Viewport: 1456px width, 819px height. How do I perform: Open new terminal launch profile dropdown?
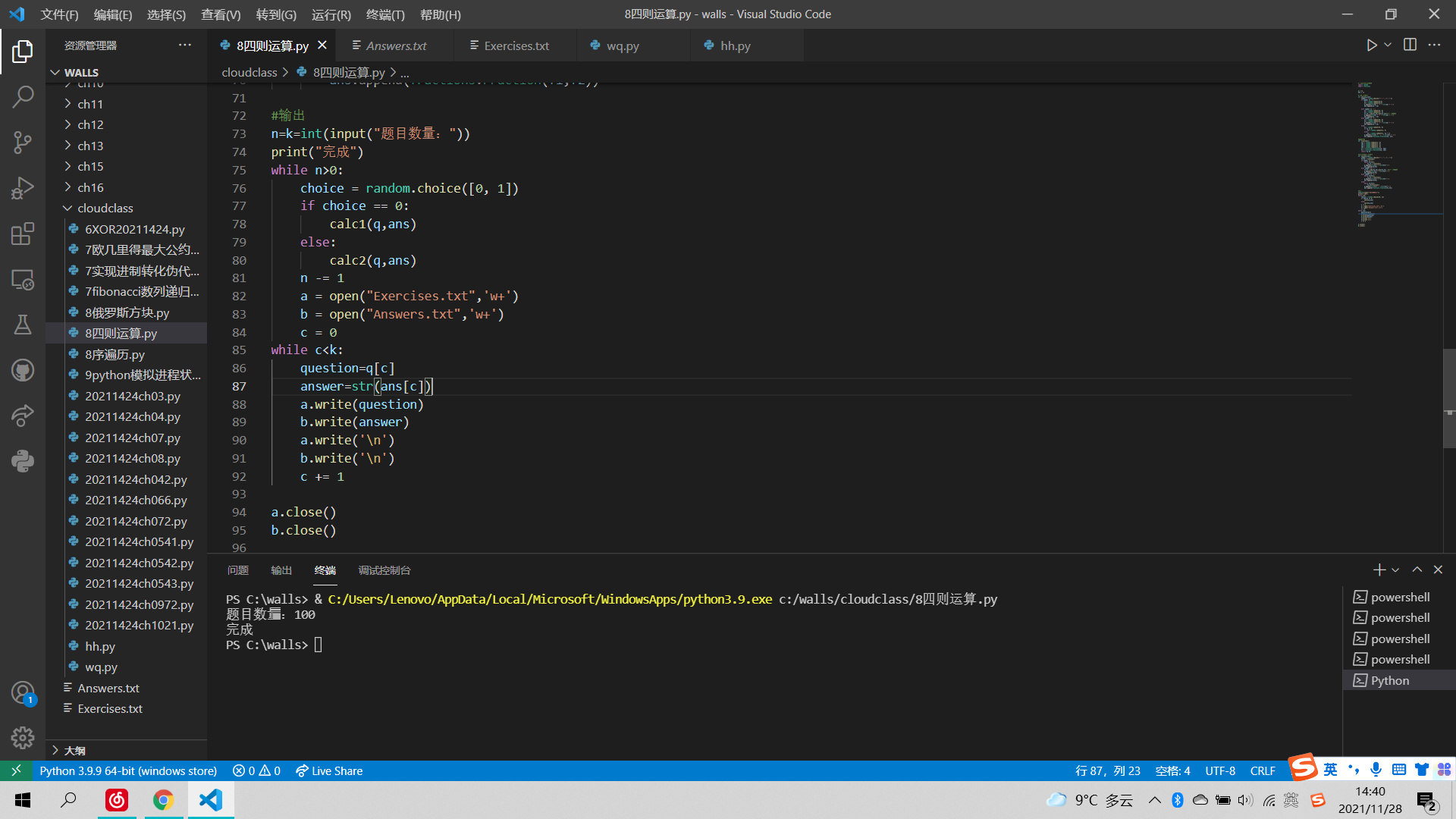click(1395, 570)
